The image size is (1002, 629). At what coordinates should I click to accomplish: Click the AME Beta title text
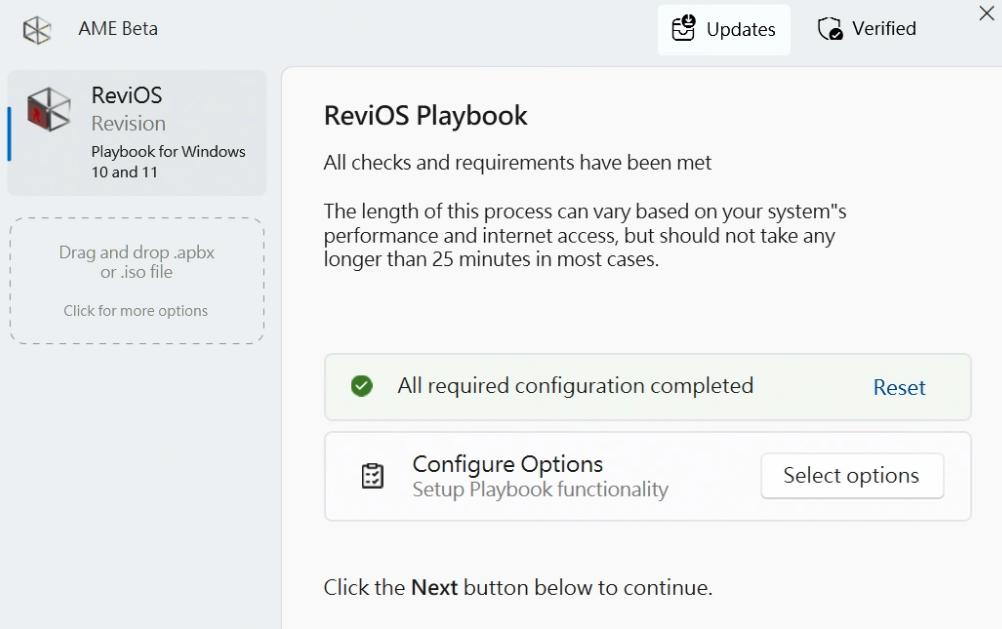point(118,29)
